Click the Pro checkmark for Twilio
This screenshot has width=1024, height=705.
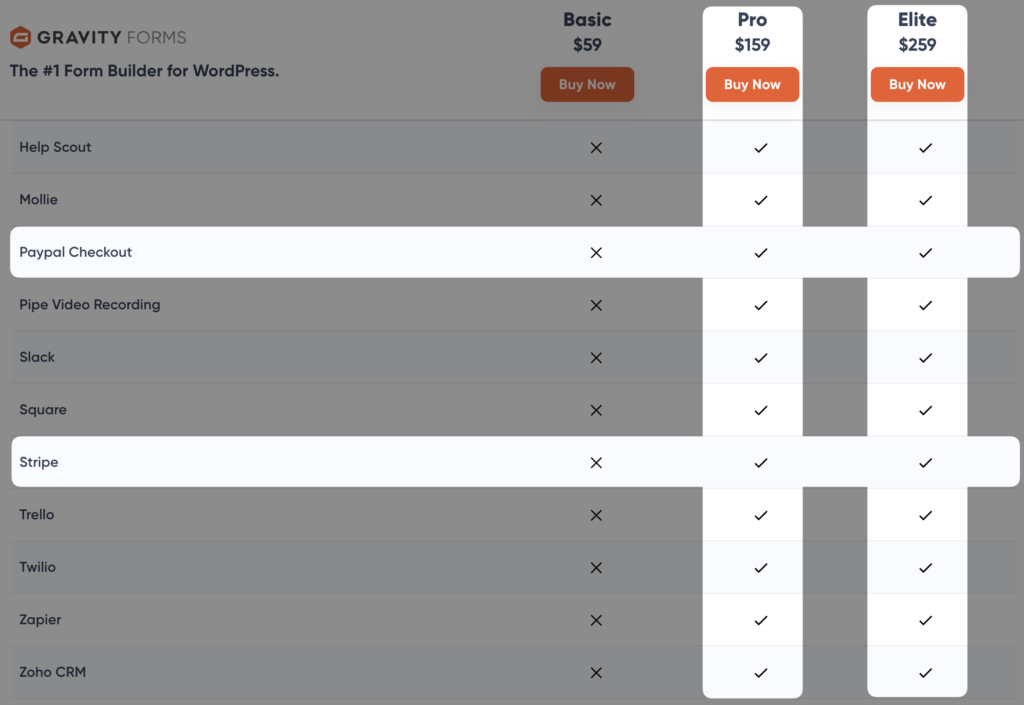tap(761, 568)
